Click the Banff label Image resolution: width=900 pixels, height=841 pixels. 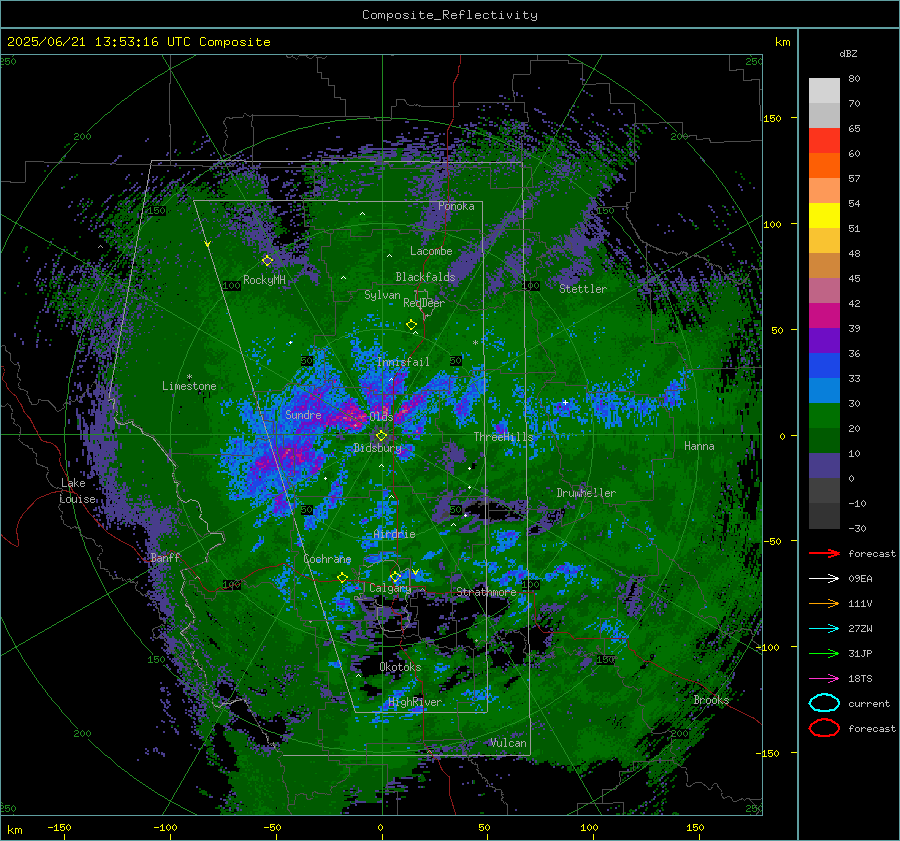165,558
